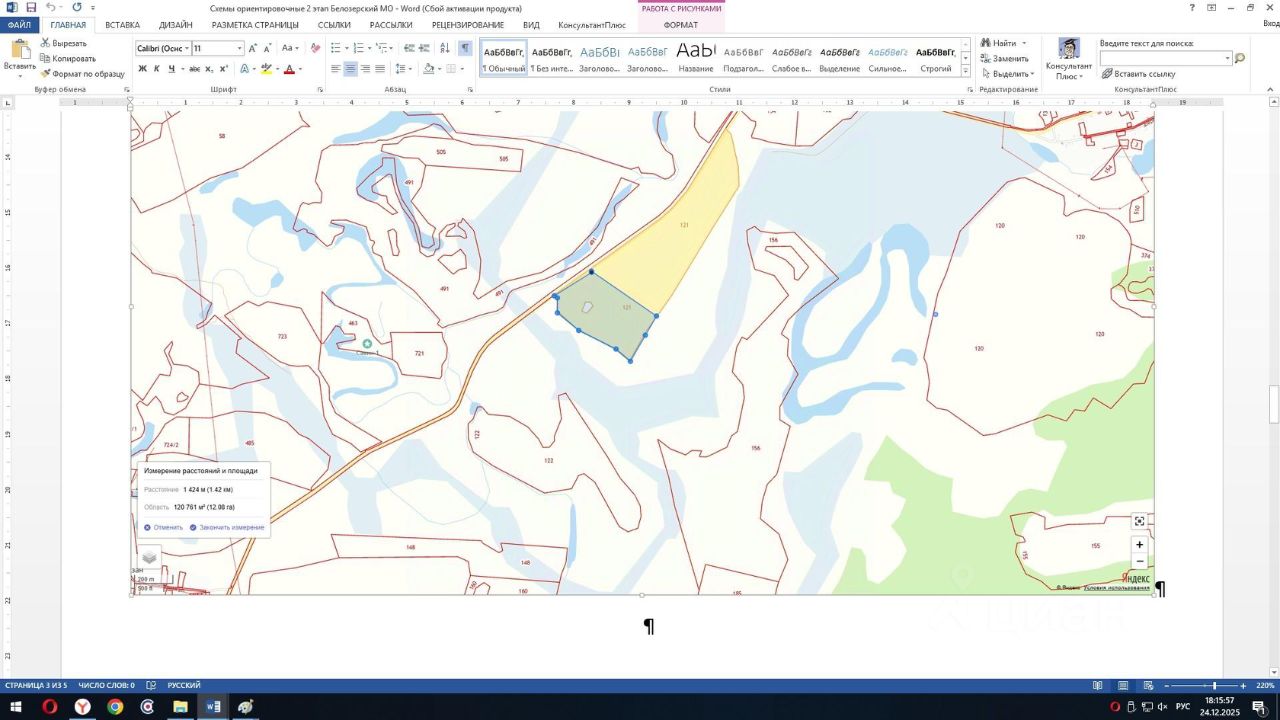The image size is (1280, 720).
Task: Increase font size with the grow font icon
Action: point(253,48)
